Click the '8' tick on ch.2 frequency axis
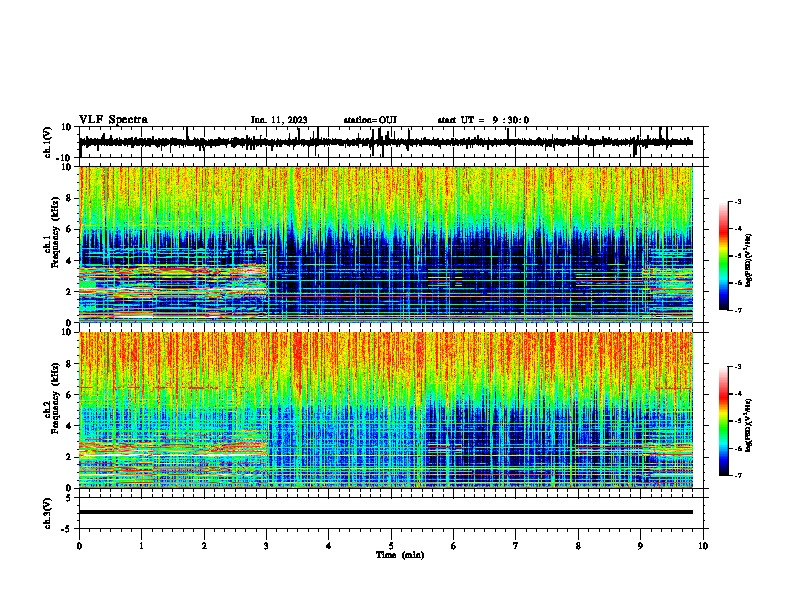The image size is (792, 612). (70, 364)
